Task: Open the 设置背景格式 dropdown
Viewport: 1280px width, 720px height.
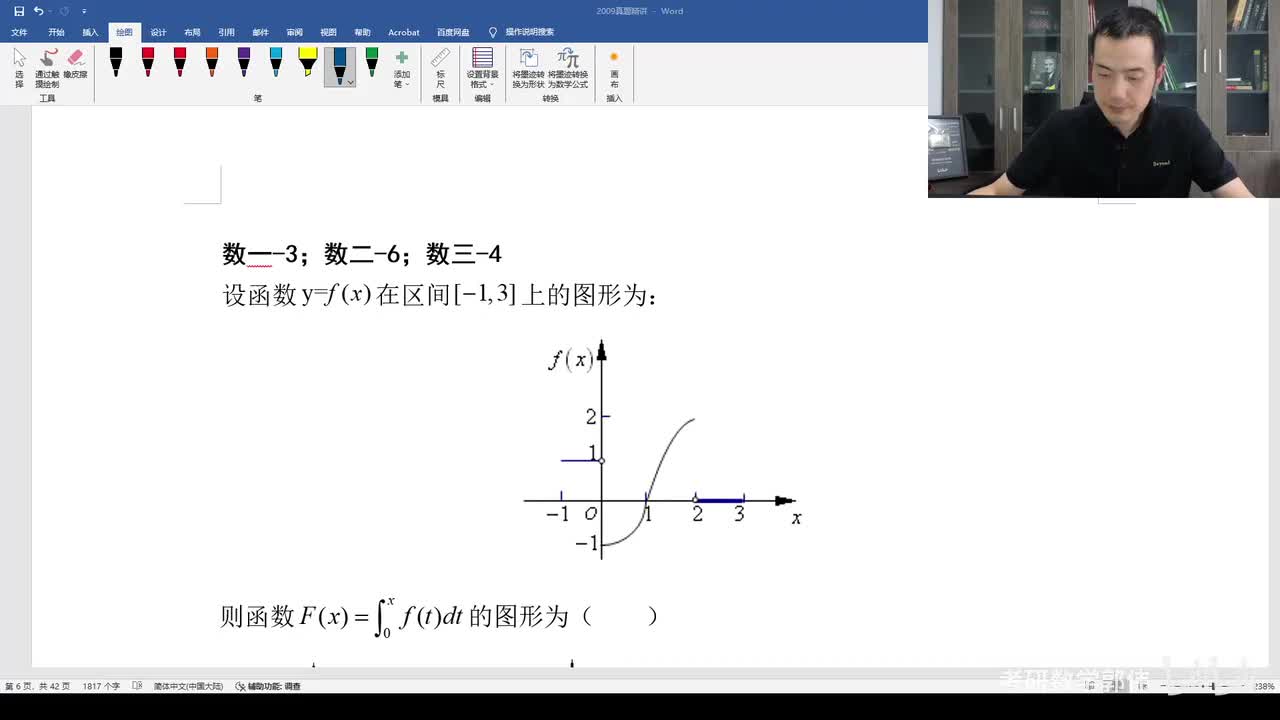Action: [483, 69]
